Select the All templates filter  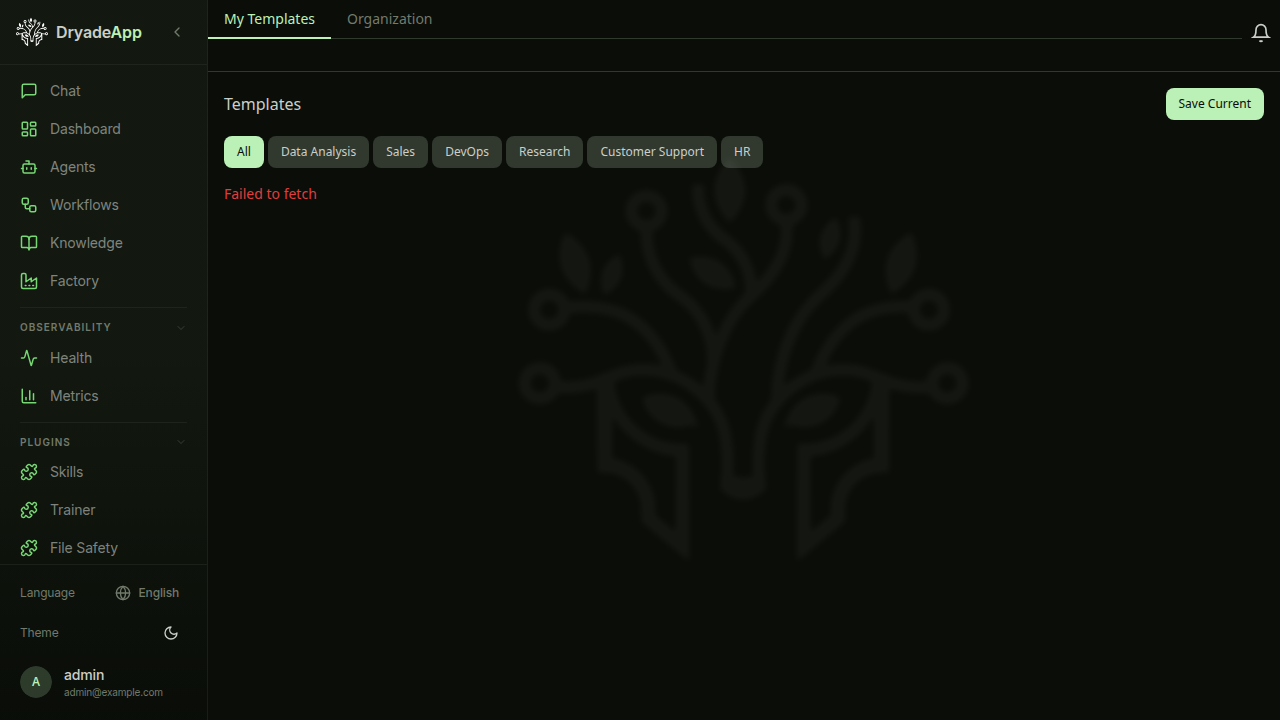point(244,151)
